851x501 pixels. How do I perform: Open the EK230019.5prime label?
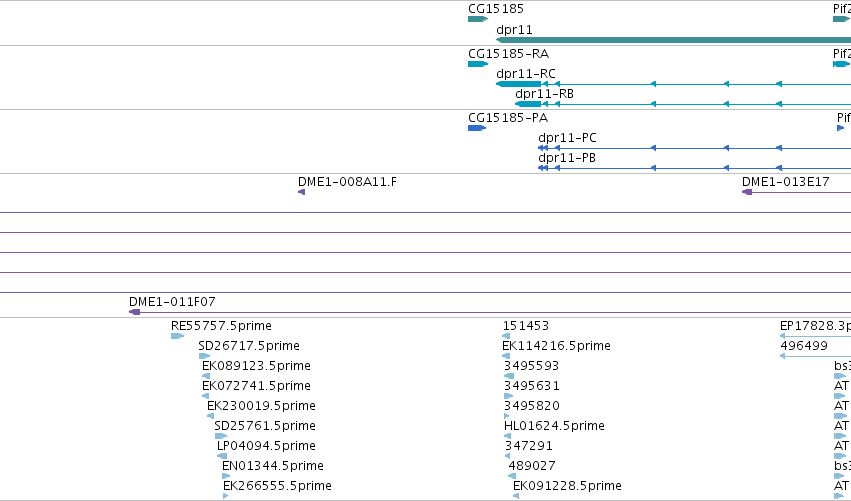261,406
